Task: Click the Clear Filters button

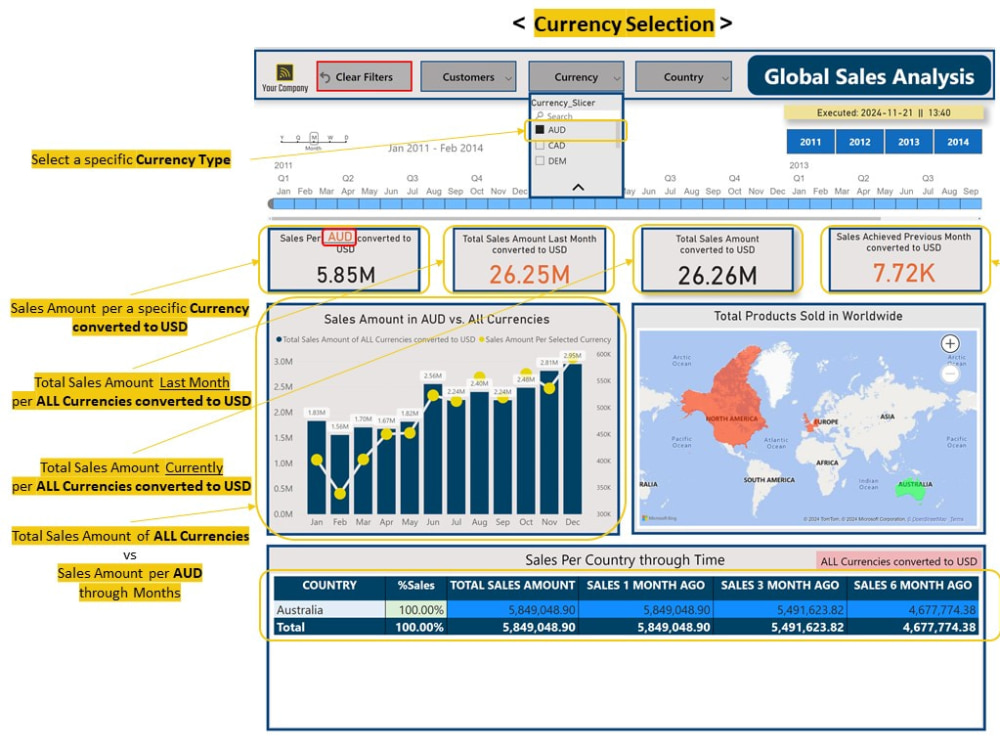Action: click(364, 77)
